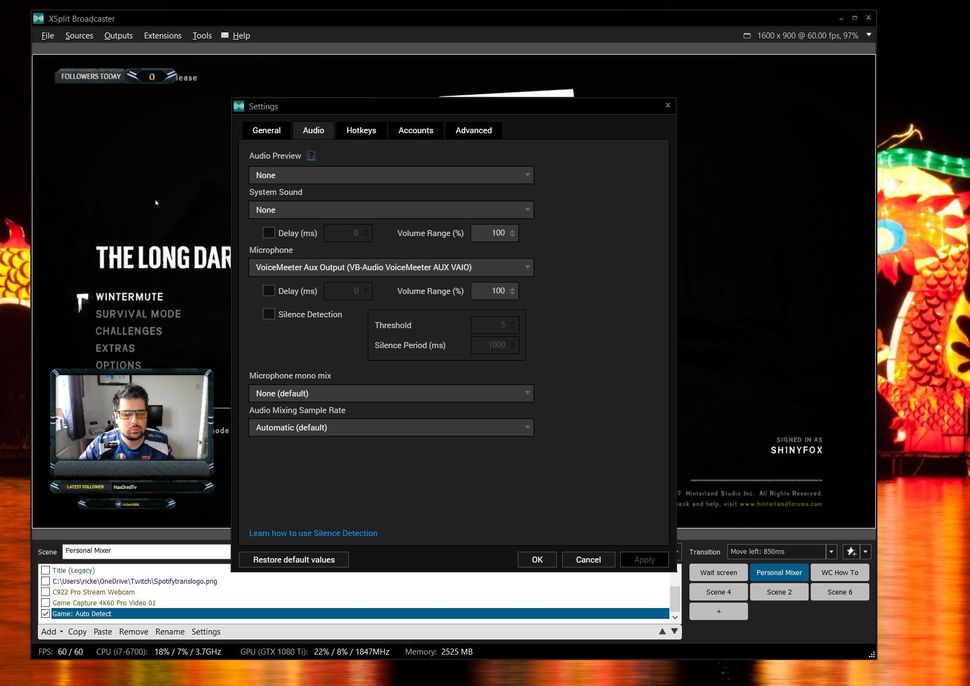Click inside the Scene name field
Image resolution: width=970 pixels, height=686 pixels.
pyautogui.click(x=145, y=551)
